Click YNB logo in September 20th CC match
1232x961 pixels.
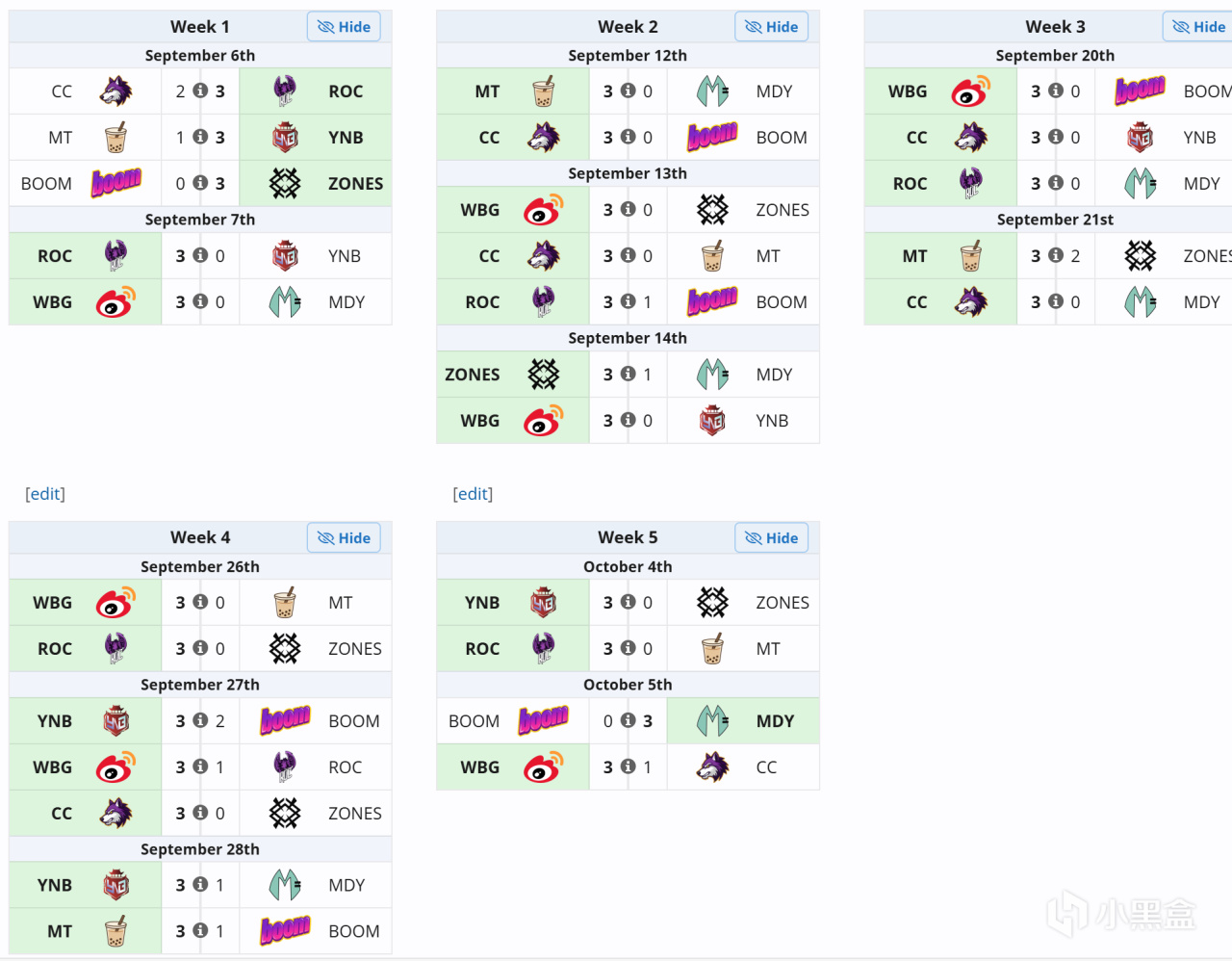[1140, 138]
